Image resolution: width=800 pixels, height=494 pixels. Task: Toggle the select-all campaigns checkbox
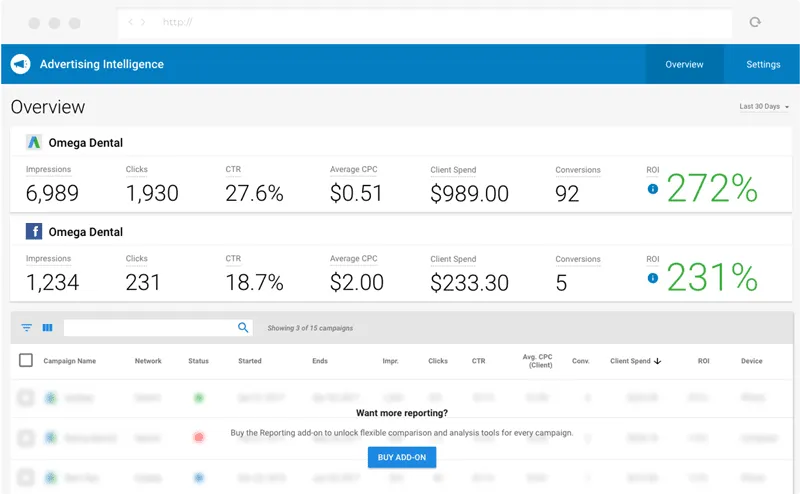(x=26, y=360)
